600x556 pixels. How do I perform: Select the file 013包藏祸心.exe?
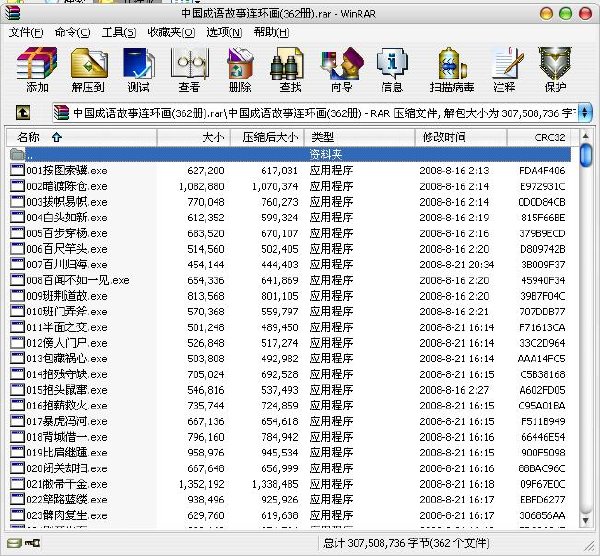(67, 359)
